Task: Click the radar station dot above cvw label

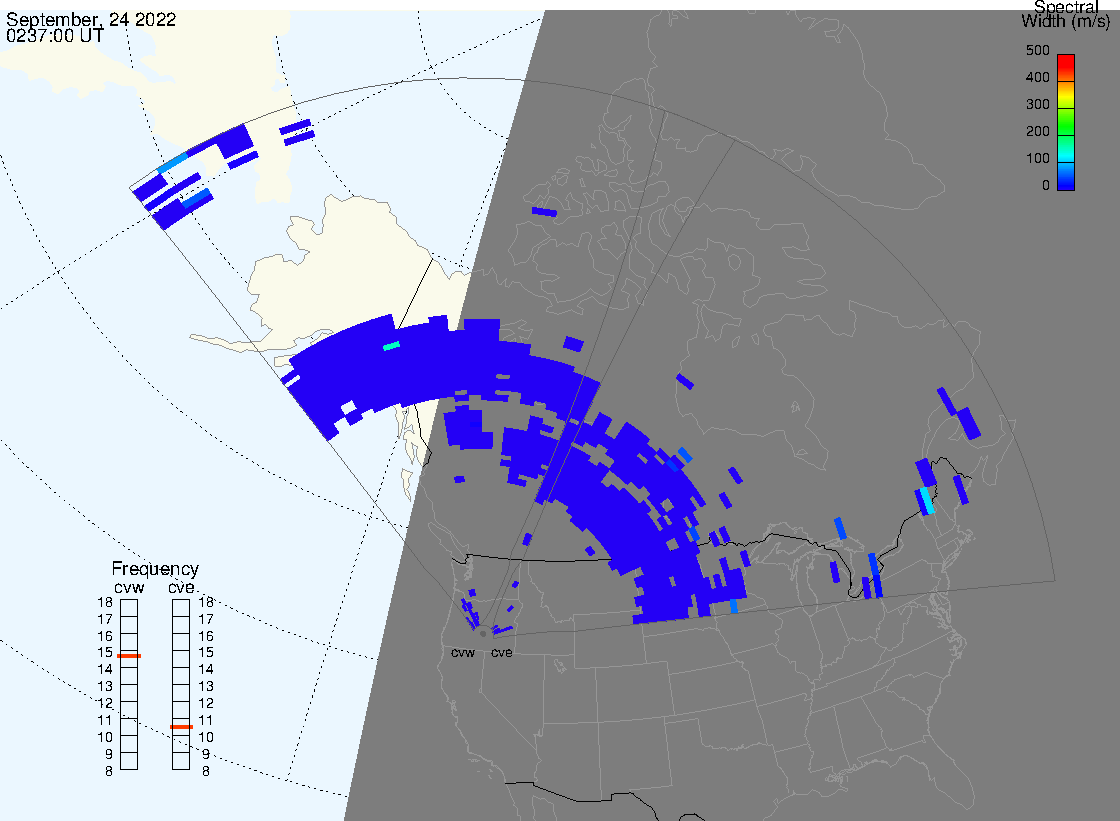Action: pyautogui.click(x=483, y=634)
